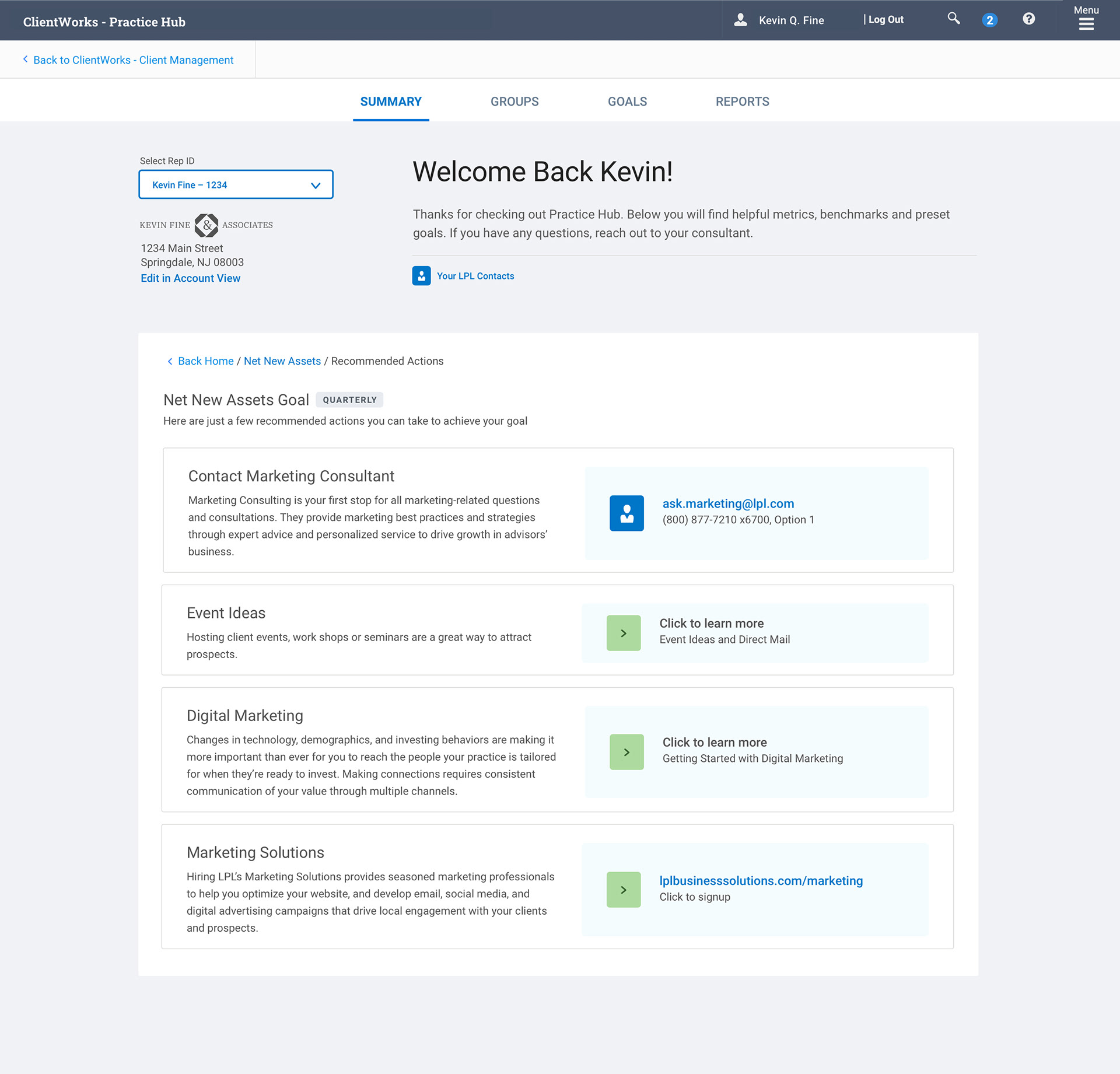The height and width of the screenshot is (1074, 1120).
Task: Click Edit in Account View link
Action: (x=191, y=278)
